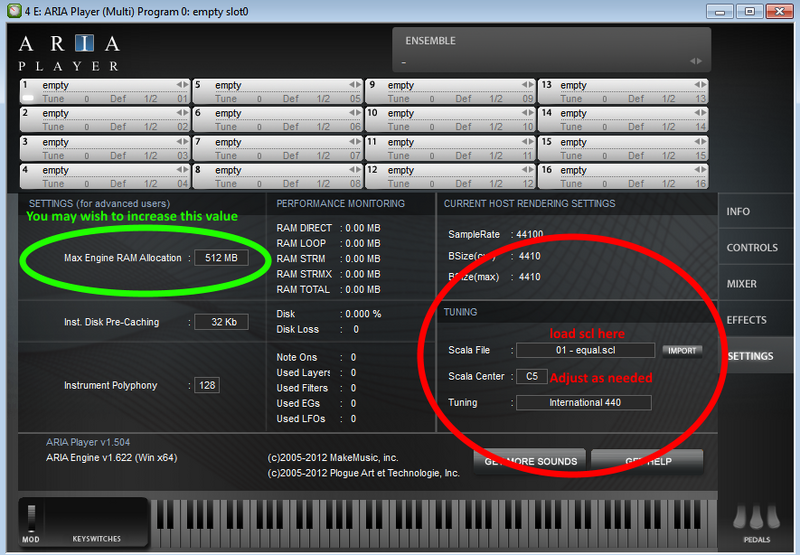Open Instrument Polyphony 128 dropdown
This screenshot has height=555, width=800.
coord(207,385)
